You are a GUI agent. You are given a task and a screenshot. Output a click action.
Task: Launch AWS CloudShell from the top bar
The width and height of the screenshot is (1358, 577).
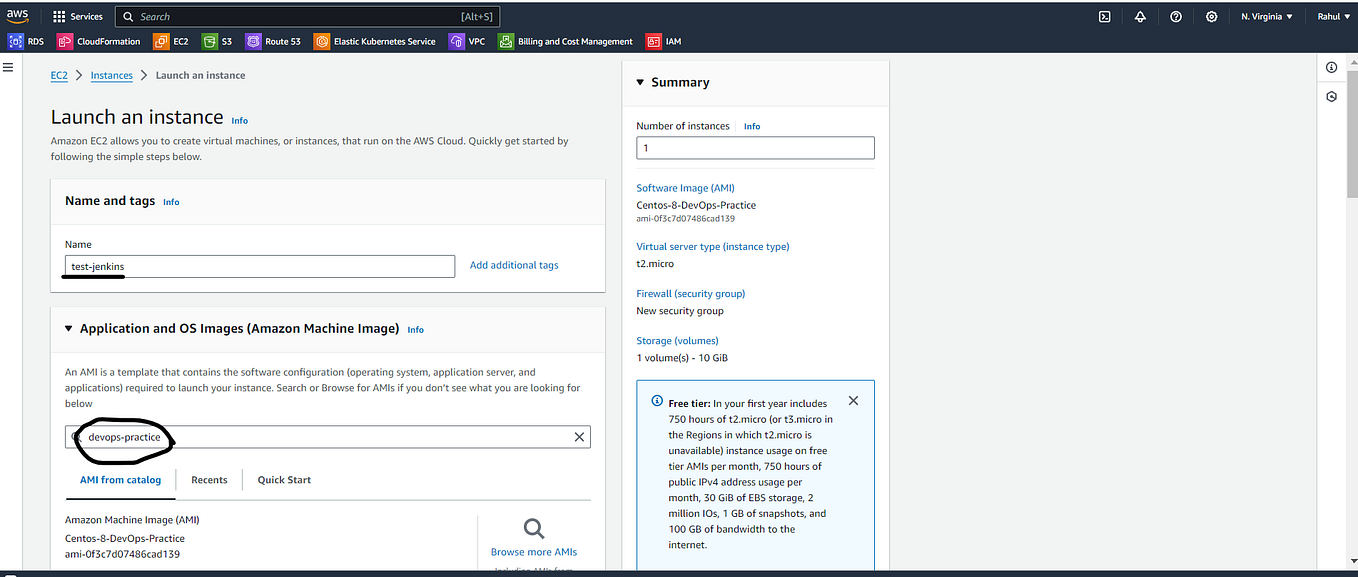pos(1104,16)
